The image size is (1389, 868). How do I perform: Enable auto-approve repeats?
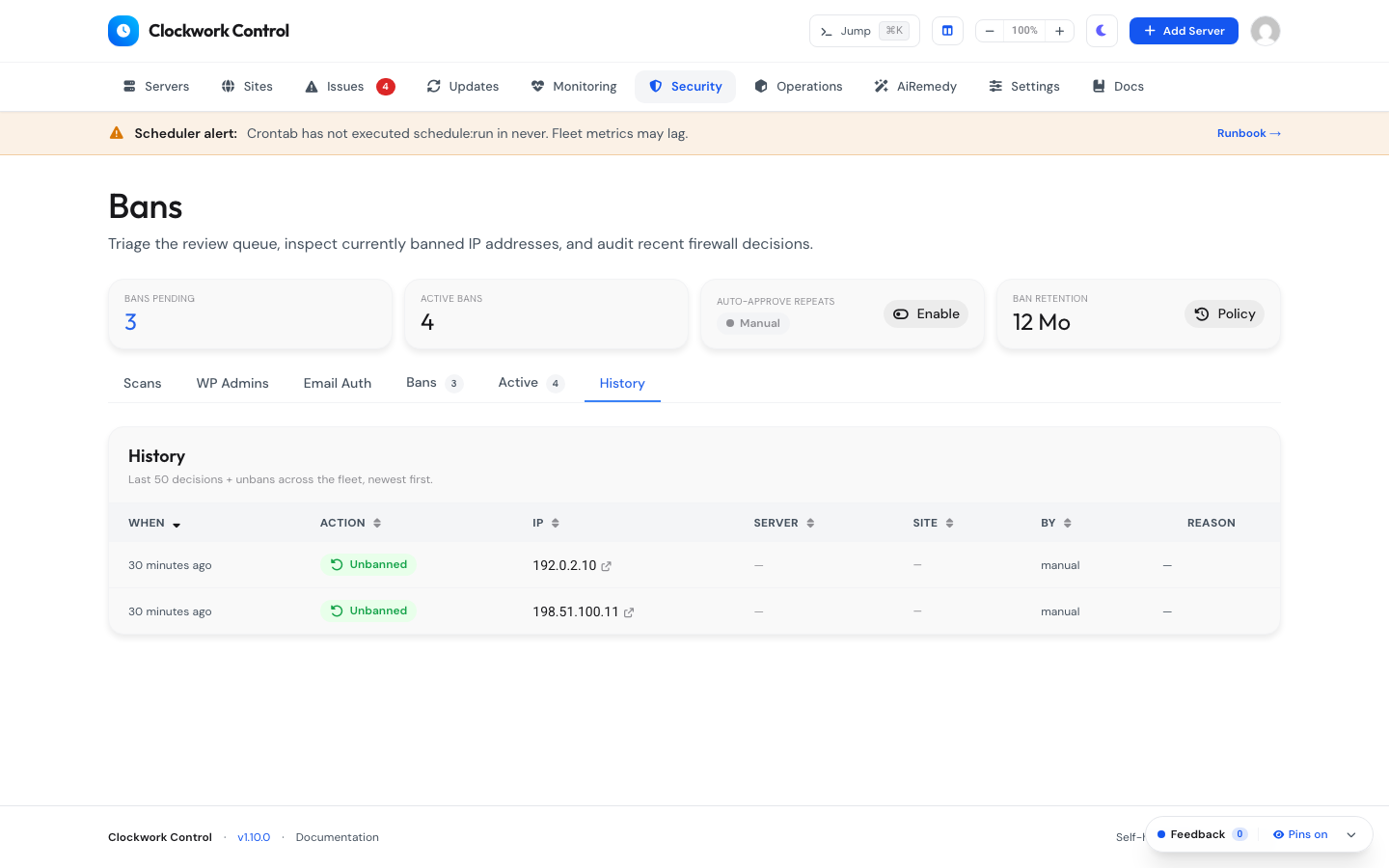[926, 314]
